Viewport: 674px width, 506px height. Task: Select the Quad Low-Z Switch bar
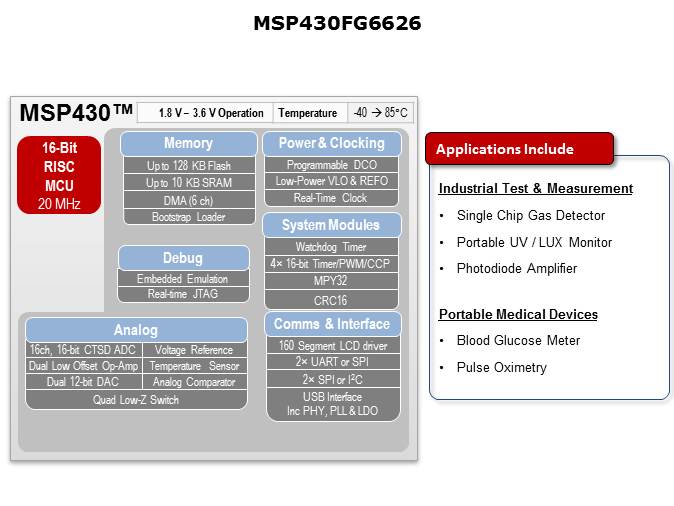(x=136, y=399)
